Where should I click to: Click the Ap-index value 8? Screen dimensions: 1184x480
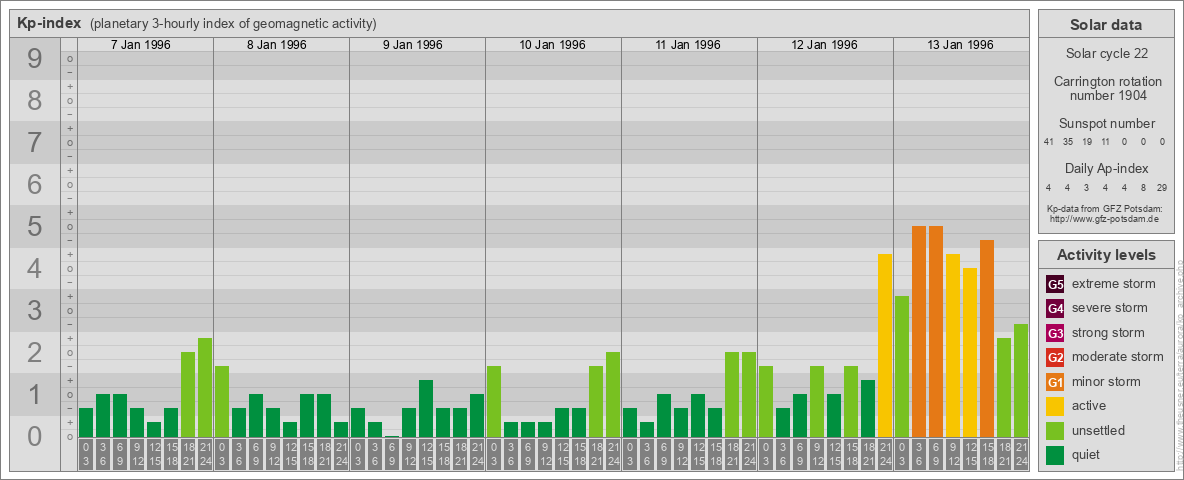[x=1143, y=187]
